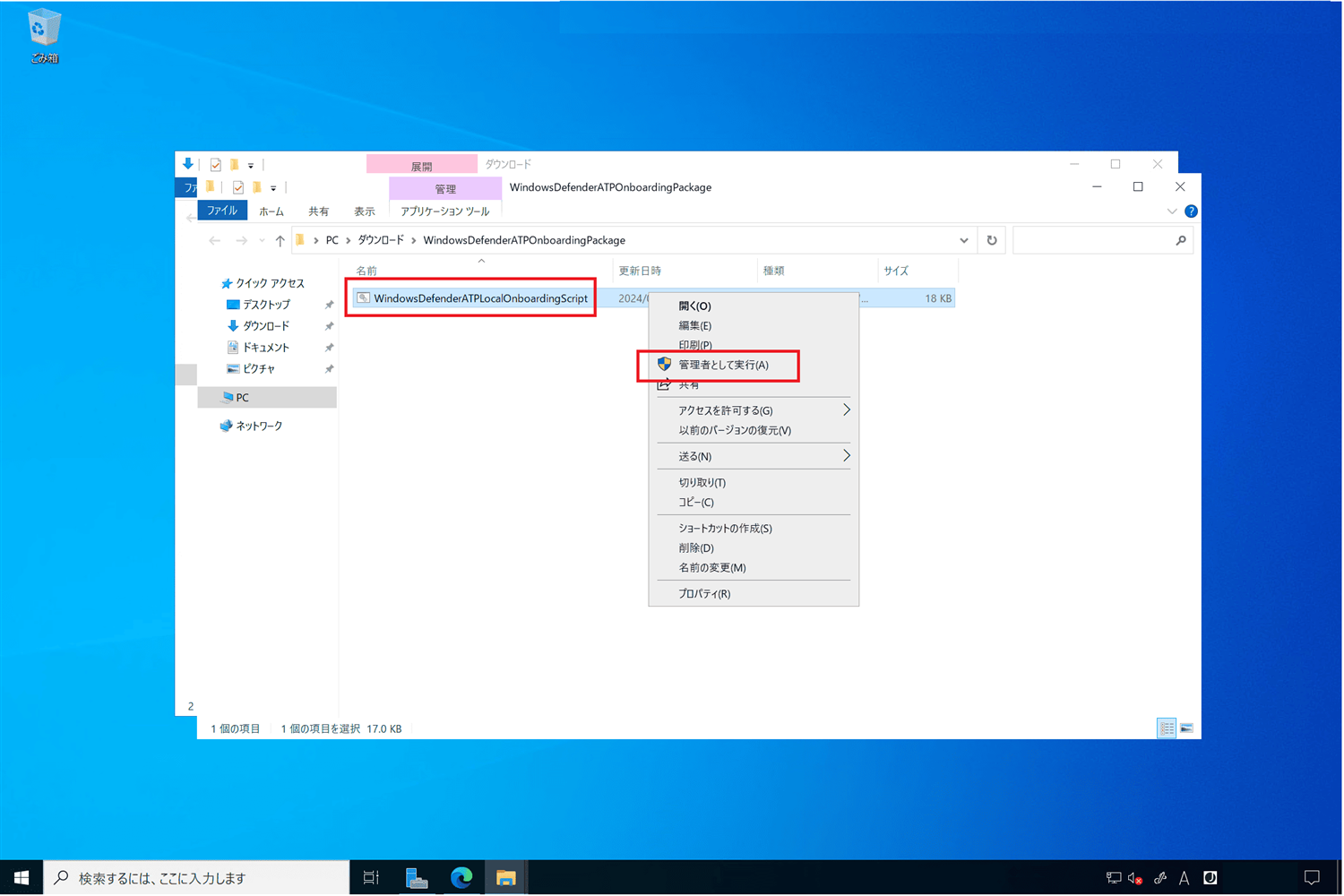Choose 開く from the context menu
The image size is (1344, 896).
coord(754,306)
